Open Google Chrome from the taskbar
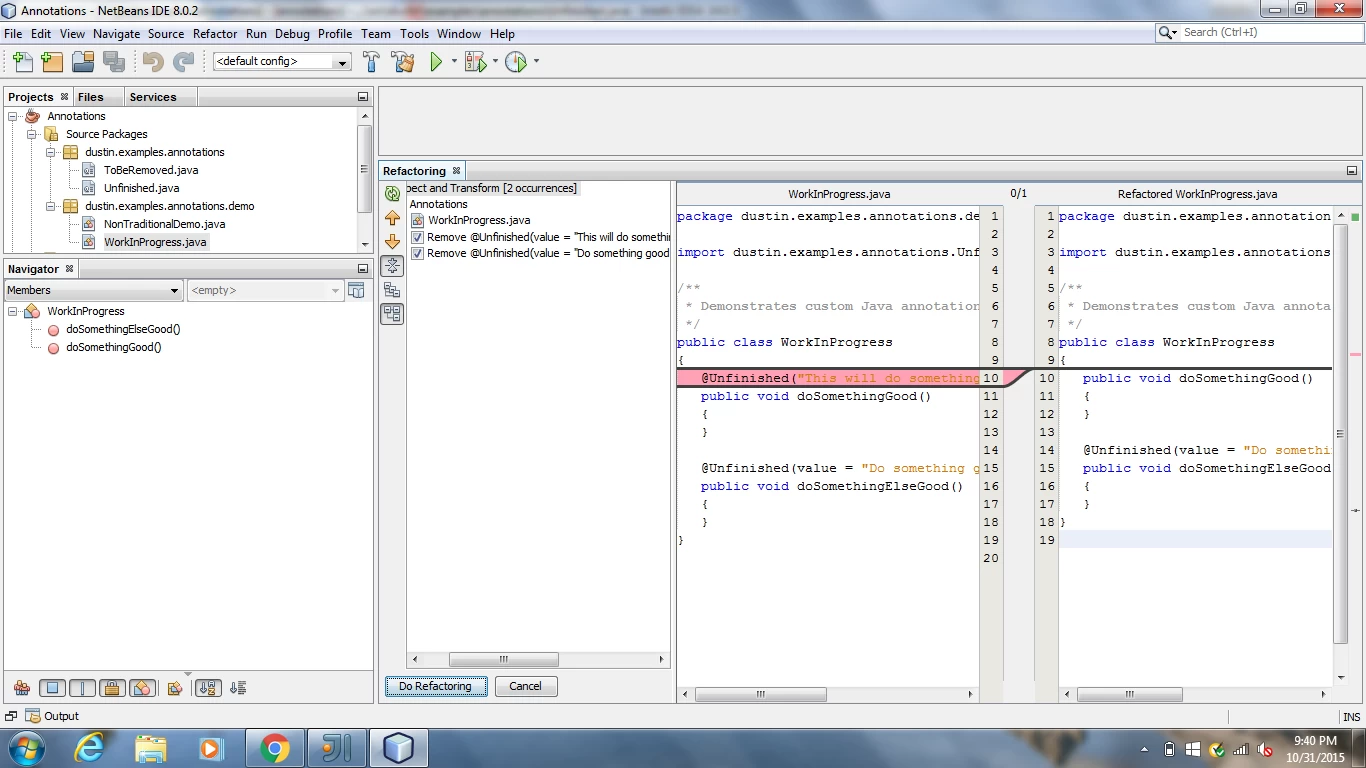The image size is (1366, 768). 274,748
